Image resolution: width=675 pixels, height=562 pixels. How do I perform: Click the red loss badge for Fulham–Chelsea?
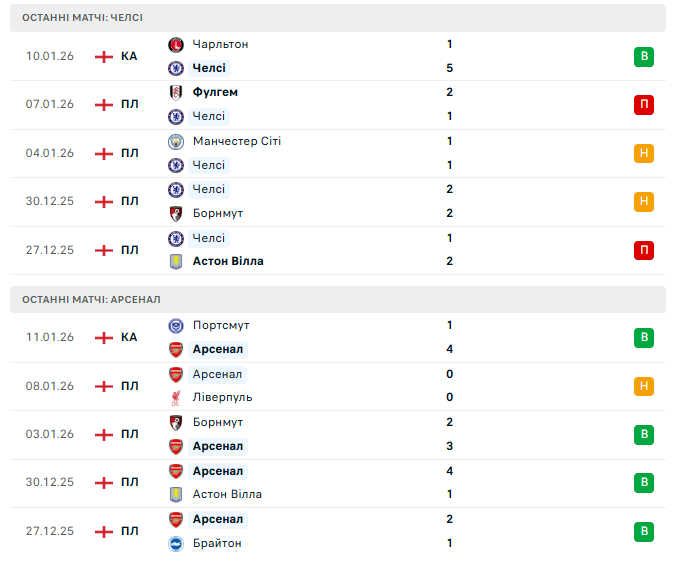(644, 105)
